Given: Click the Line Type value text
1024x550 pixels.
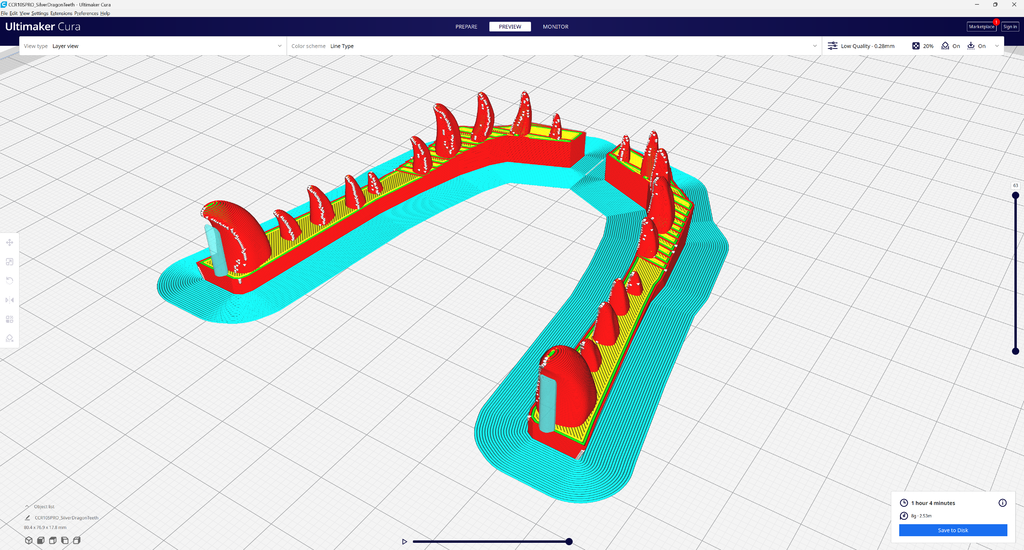Looking at the screenshot, I should click(x=342, y=46).
